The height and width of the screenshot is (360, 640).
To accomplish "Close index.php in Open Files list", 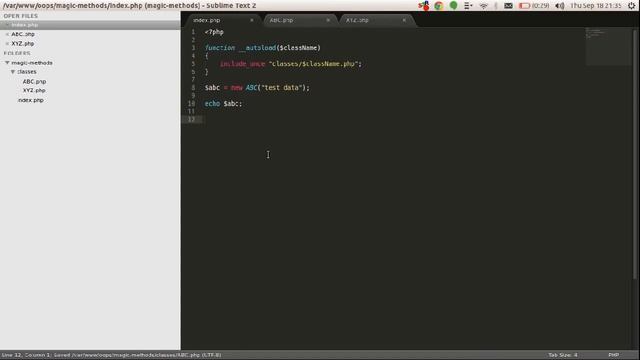I will [x=7, y=25].
